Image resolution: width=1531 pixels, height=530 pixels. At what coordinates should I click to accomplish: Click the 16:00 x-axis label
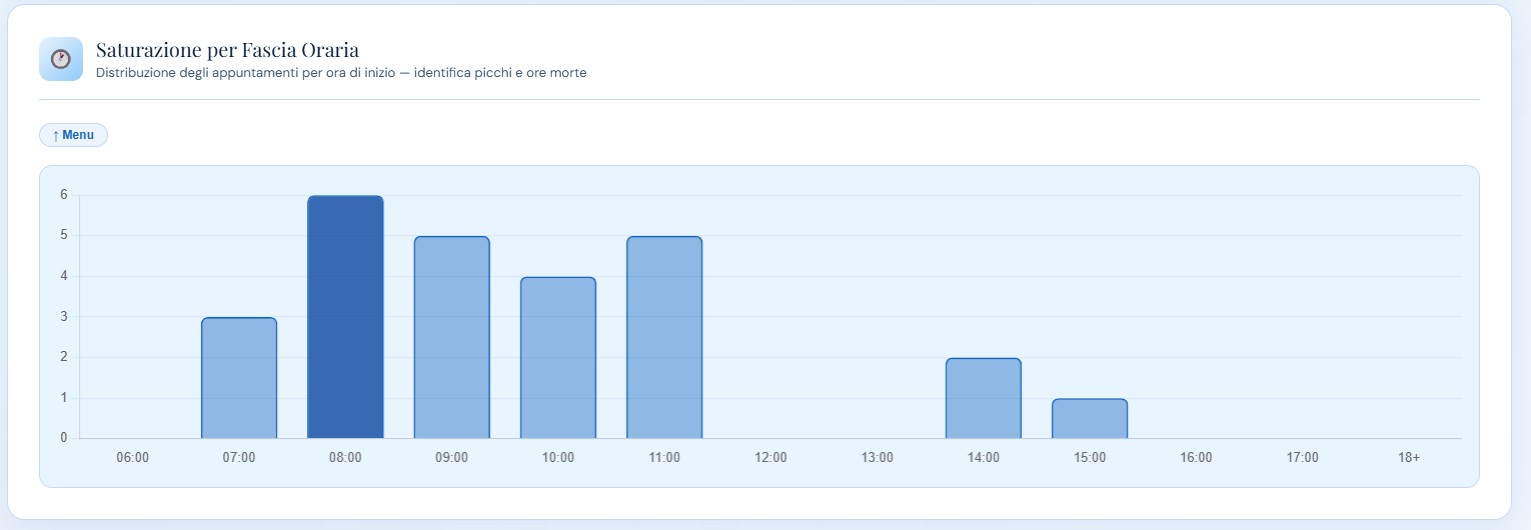point(1196,457)
